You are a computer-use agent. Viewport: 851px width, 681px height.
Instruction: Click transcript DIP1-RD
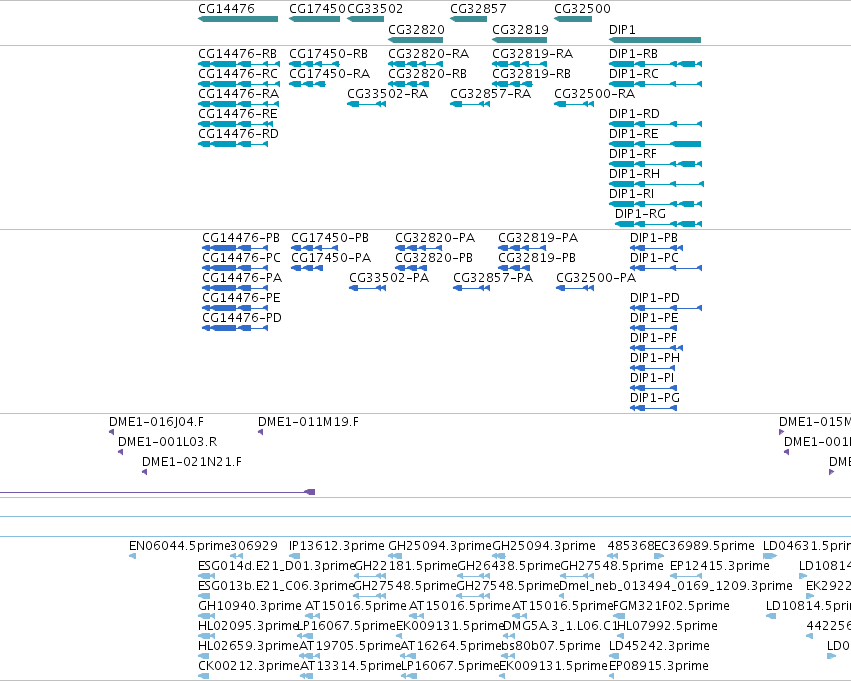click(x=655, y=124)
